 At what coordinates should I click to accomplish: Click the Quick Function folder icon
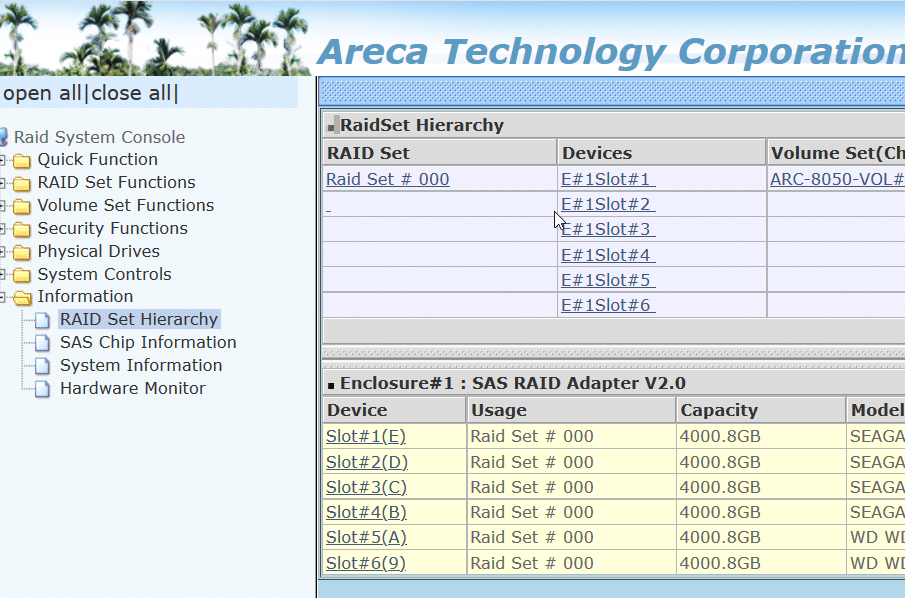click(x=23, y=159)
